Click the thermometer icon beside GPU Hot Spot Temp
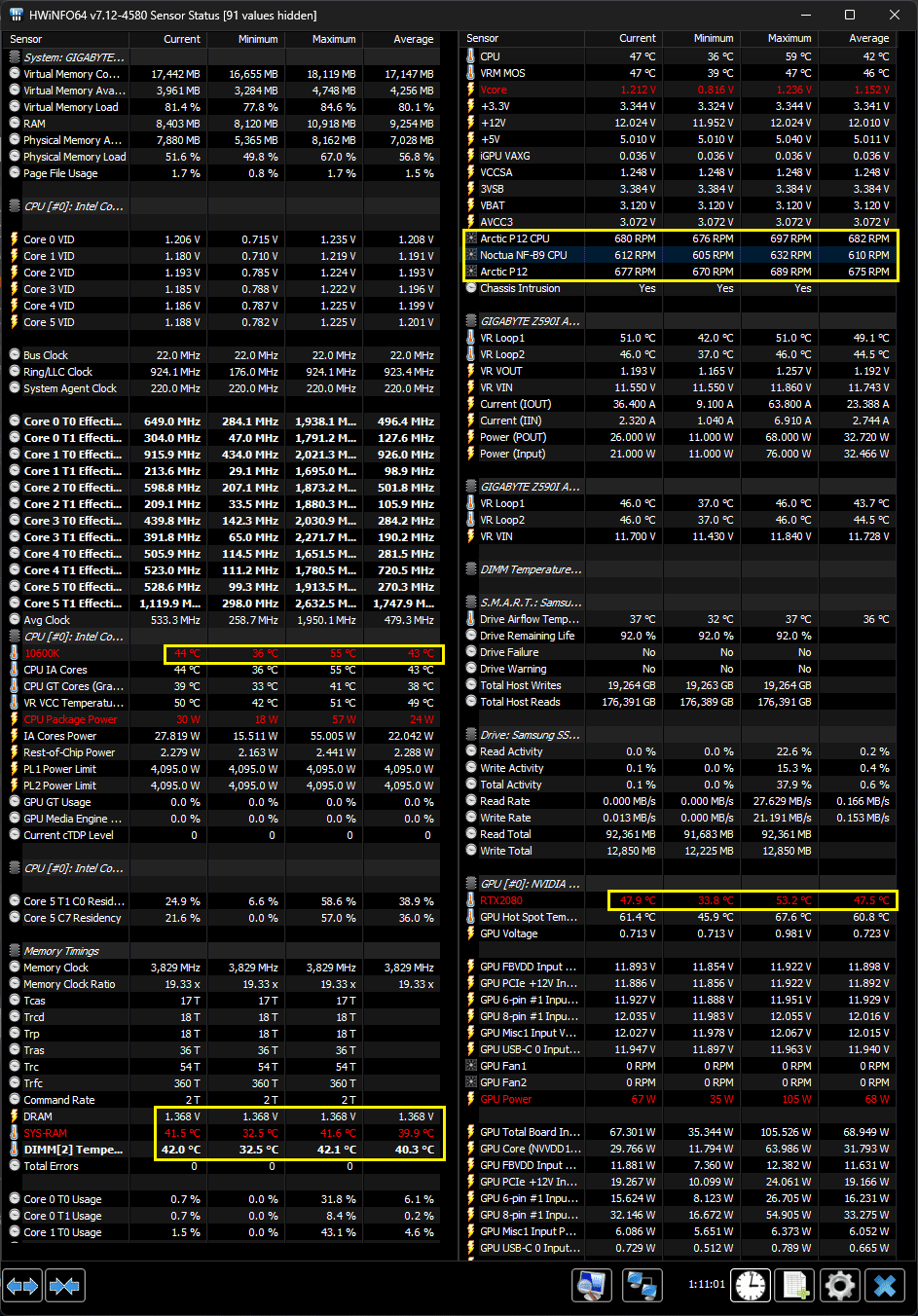Screen dimensions: 918x1316 (471, 917)
